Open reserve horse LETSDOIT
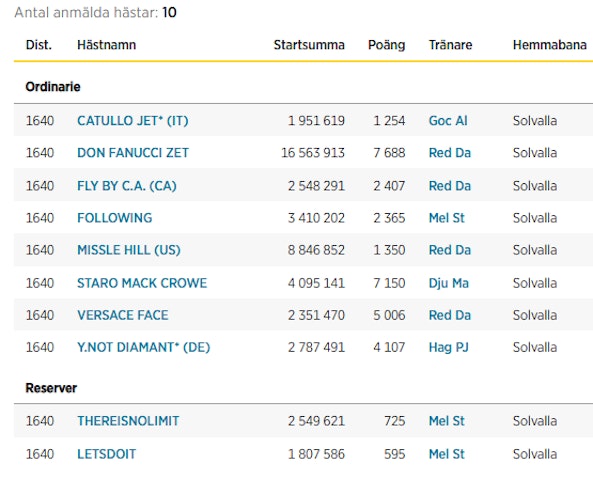Image resolution: width=593 pixels, height=479 pixels. [106, 454]
